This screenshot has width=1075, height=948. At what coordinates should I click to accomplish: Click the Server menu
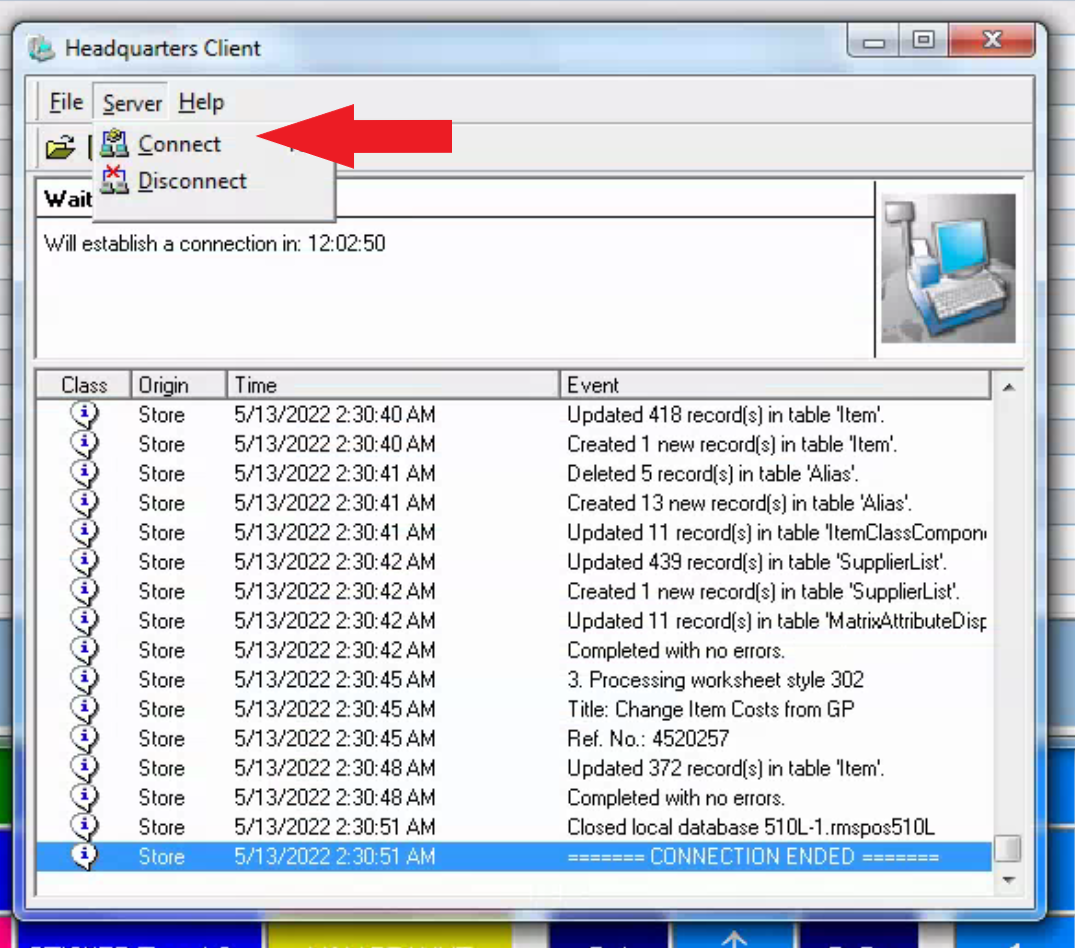point(132,103)
